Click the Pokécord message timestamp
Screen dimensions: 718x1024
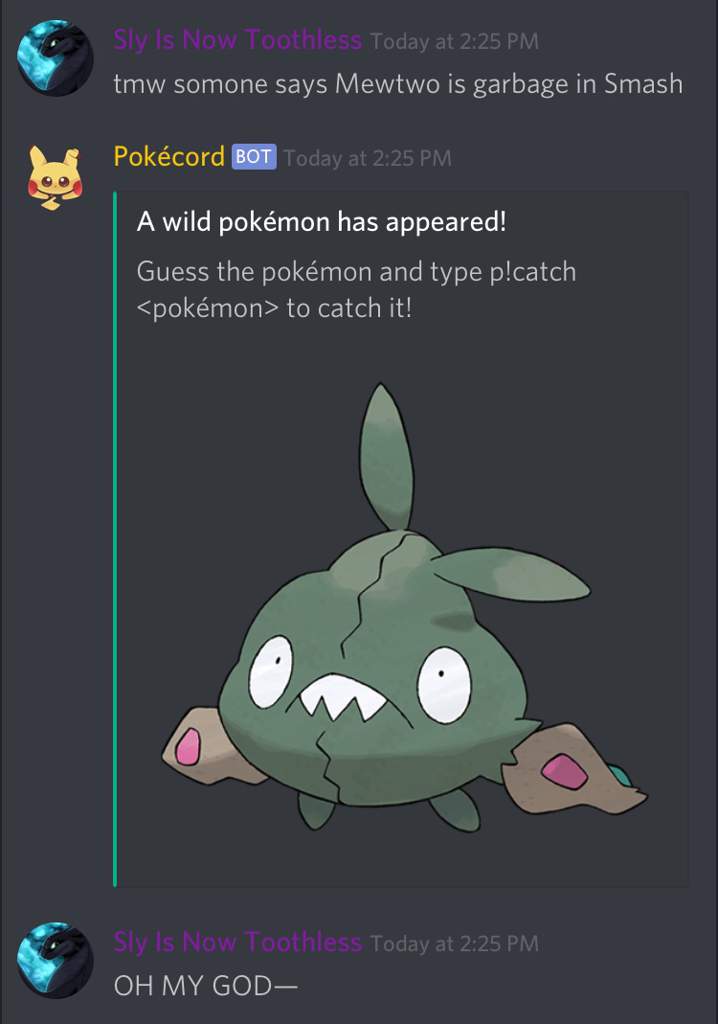click(367, 158)
